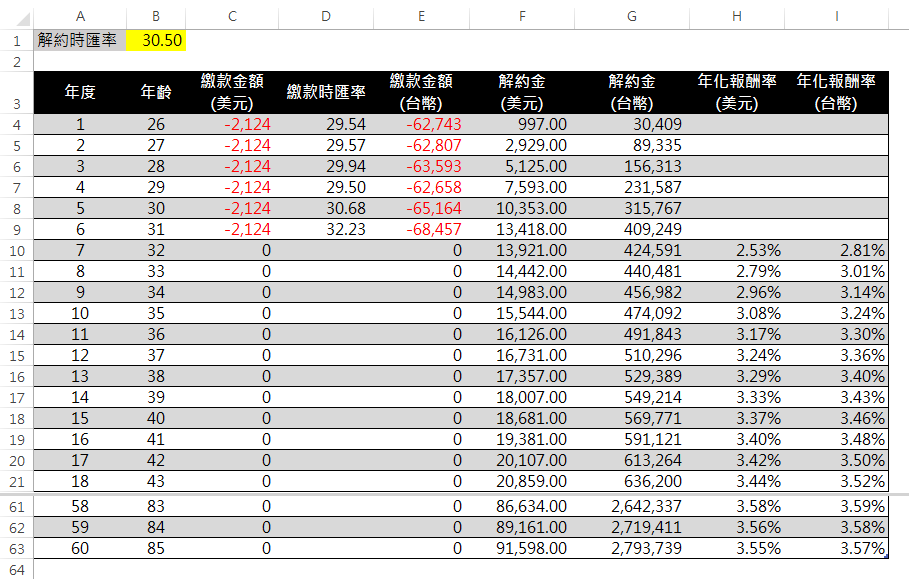Screen dimensions: 909x579
Task: Click column H header
Action: 737,15
